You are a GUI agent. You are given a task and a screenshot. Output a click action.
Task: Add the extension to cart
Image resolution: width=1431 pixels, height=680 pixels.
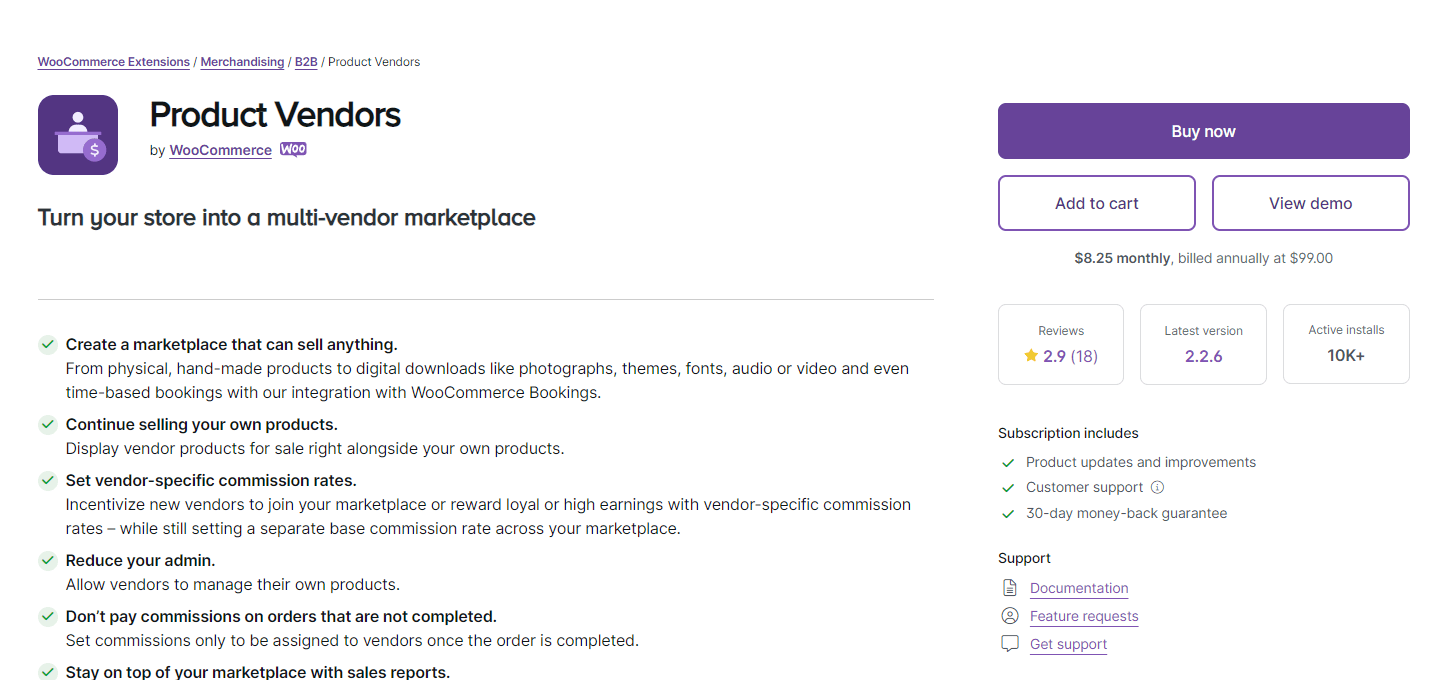tap(1097, 203)
